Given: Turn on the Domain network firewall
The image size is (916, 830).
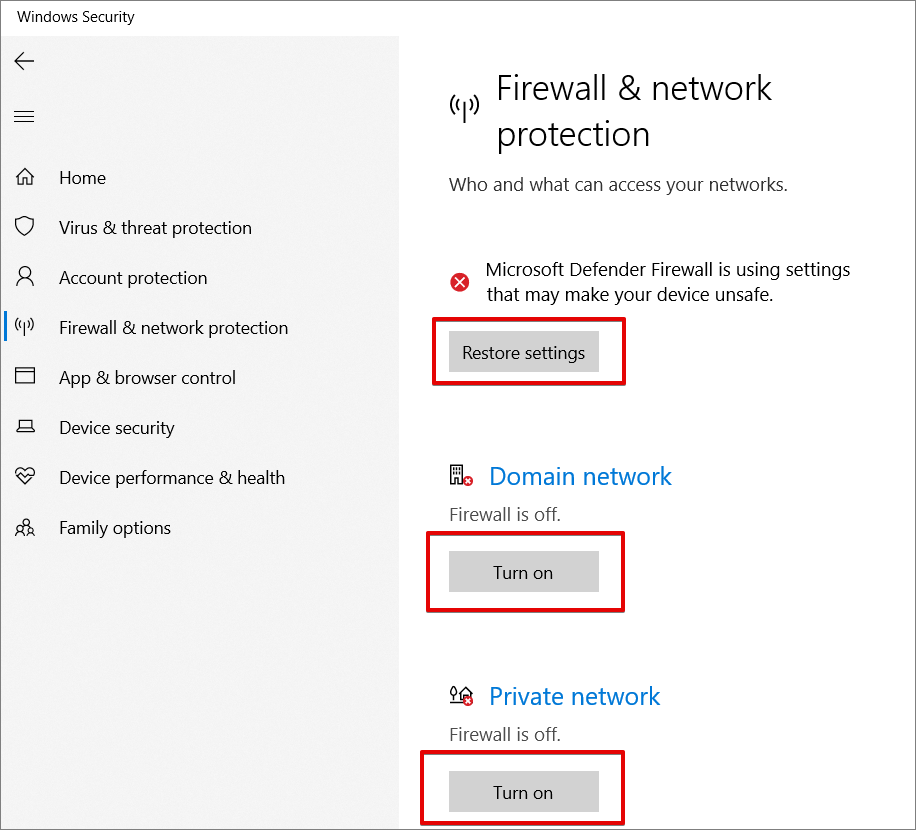Looking at the screenshot, I should [x=523, y=572].
